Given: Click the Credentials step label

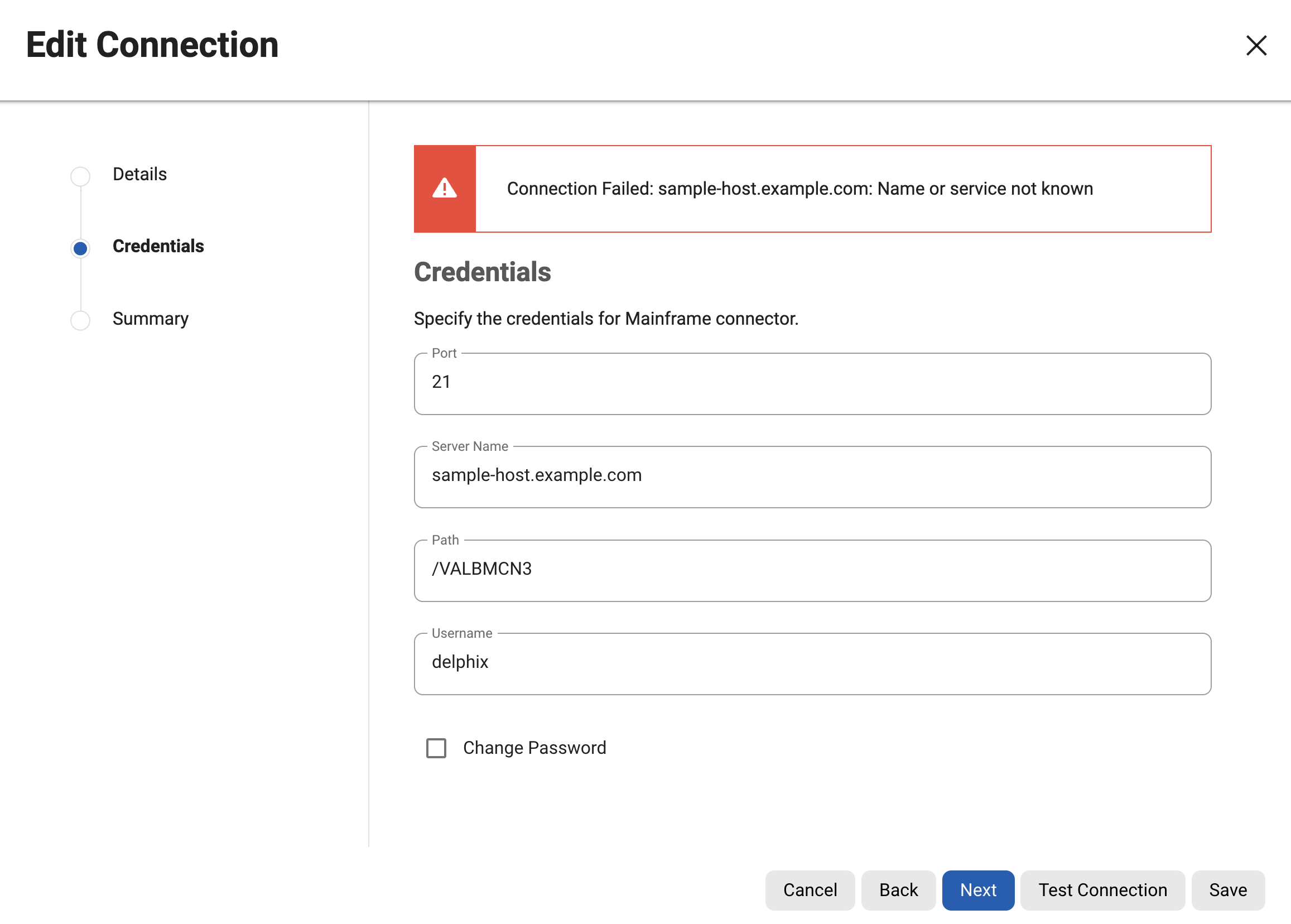Looking at the screenshot, I should (158, 247).
